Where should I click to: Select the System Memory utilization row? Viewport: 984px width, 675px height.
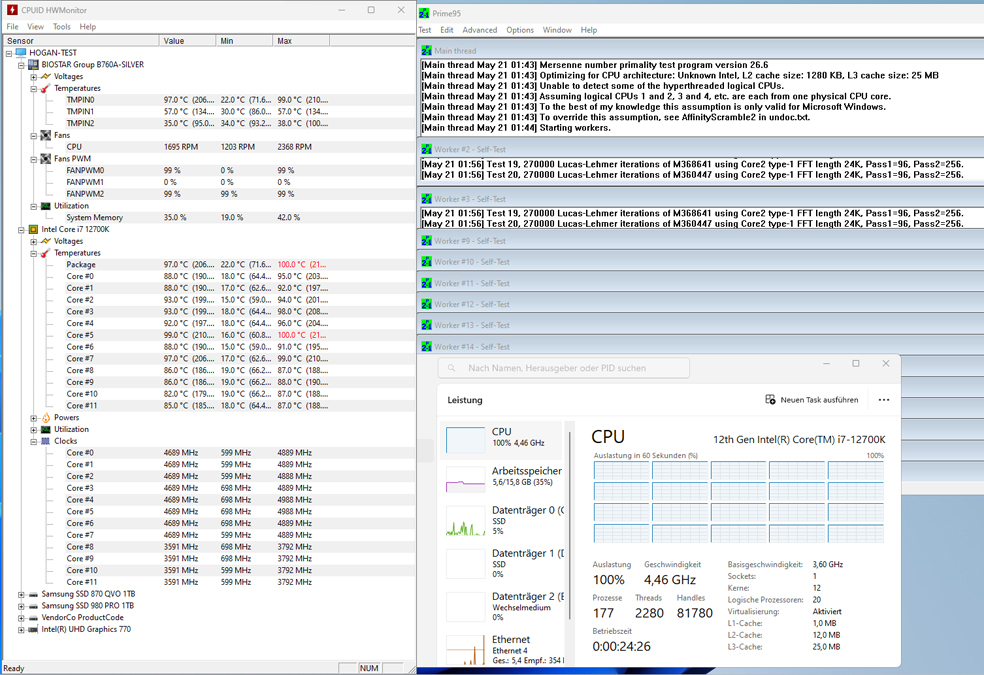coord(210,218)
